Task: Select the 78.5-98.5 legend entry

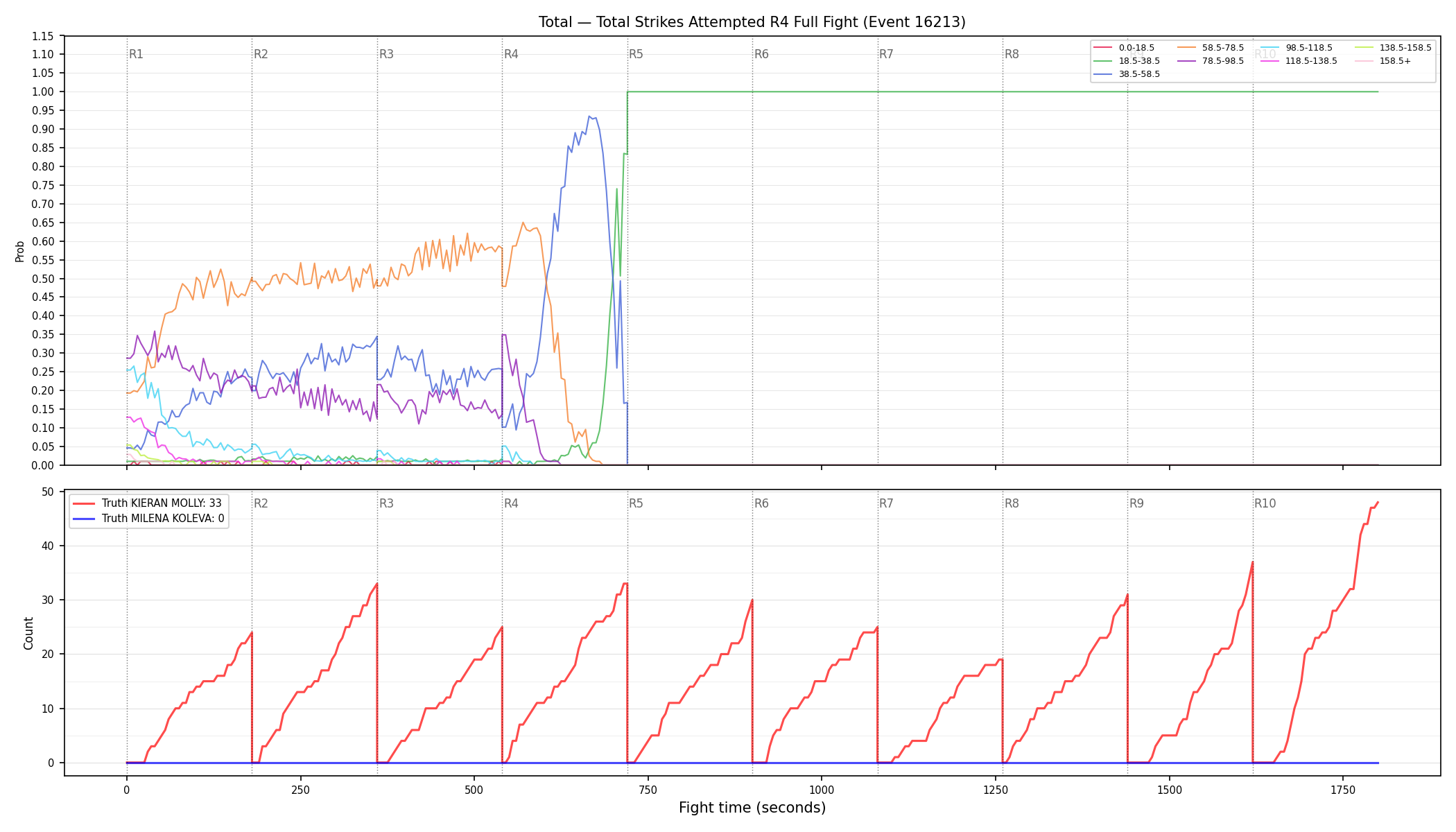Action: click(x=1211, y=61)
